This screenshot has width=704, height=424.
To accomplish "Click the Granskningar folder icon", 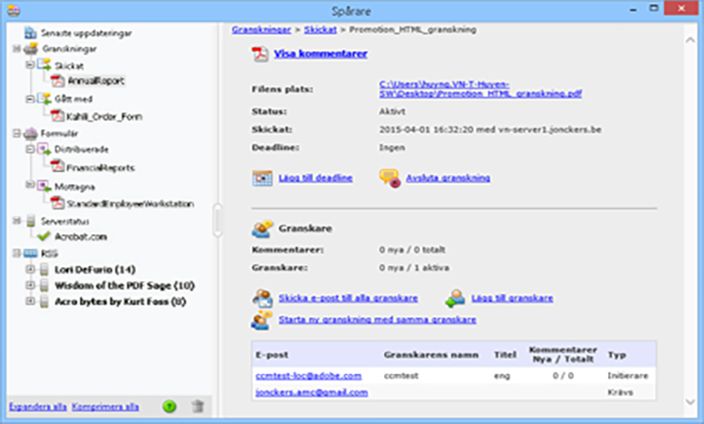I will [31, 49].
